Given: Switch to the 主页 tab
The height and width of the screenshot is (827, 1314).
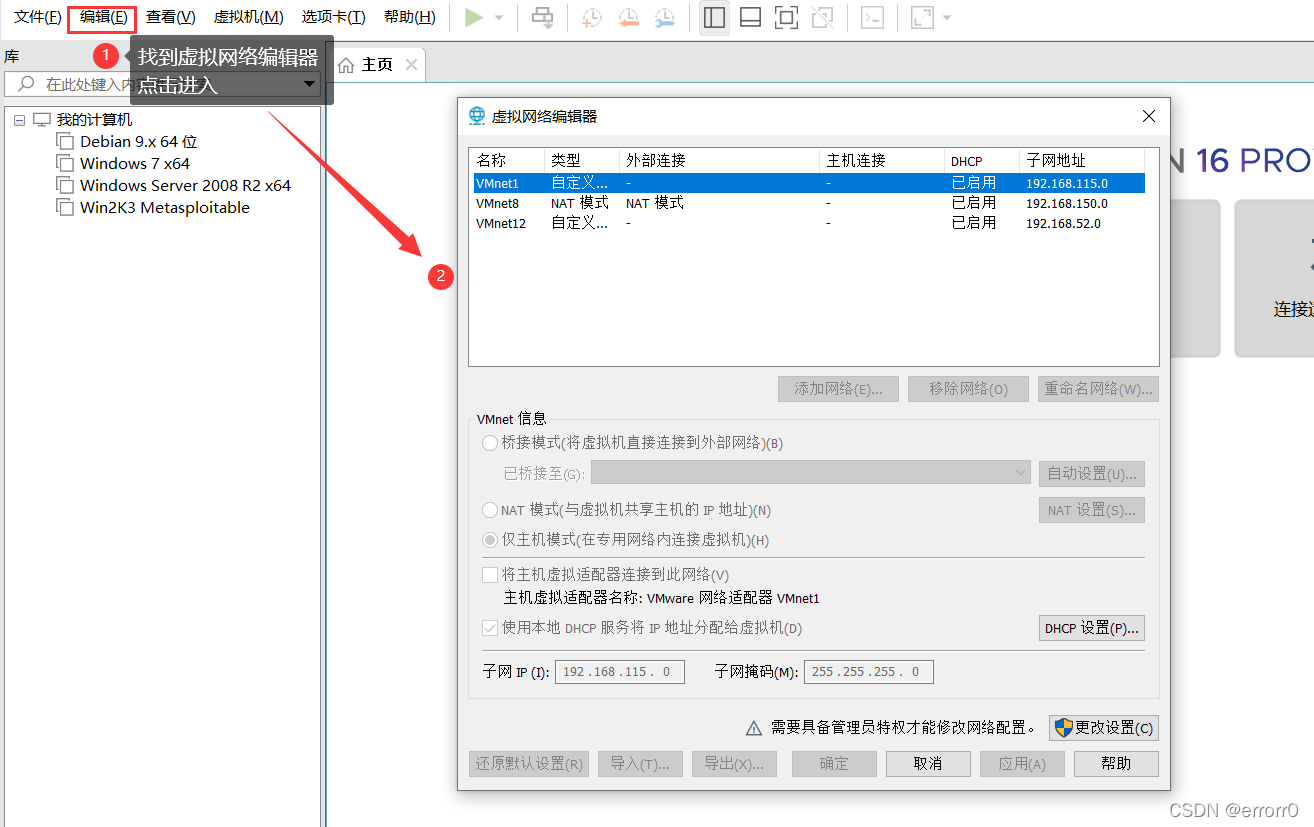Looking at the screenshot, I should (x=377, y=65).
